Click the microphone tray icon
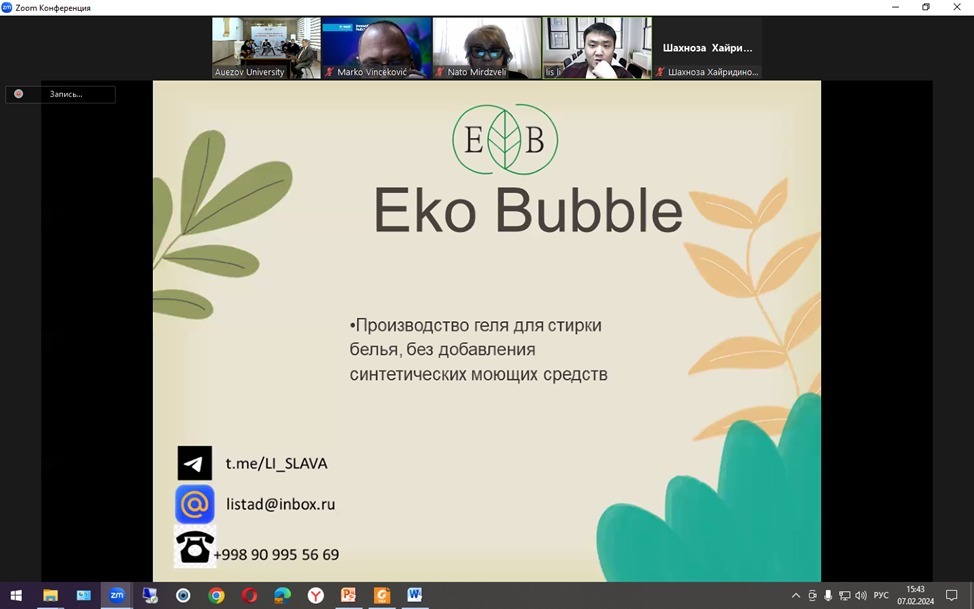The image size is (974, 609). click(828, 595)
